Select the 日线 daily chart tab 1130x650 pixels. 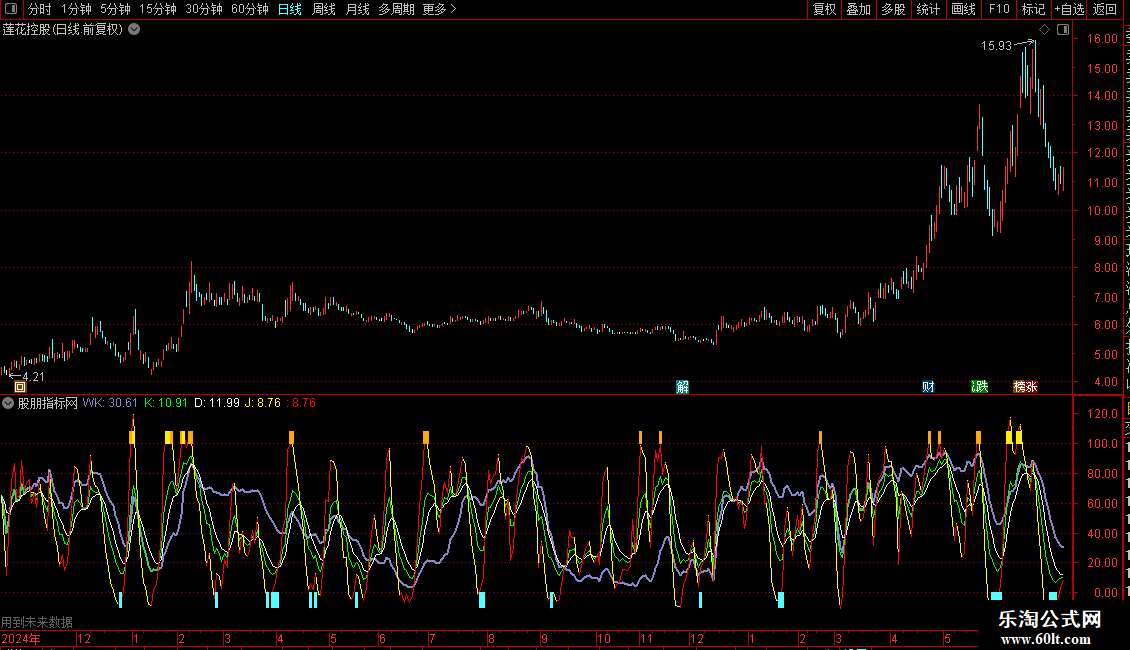[x=290, y=9]
